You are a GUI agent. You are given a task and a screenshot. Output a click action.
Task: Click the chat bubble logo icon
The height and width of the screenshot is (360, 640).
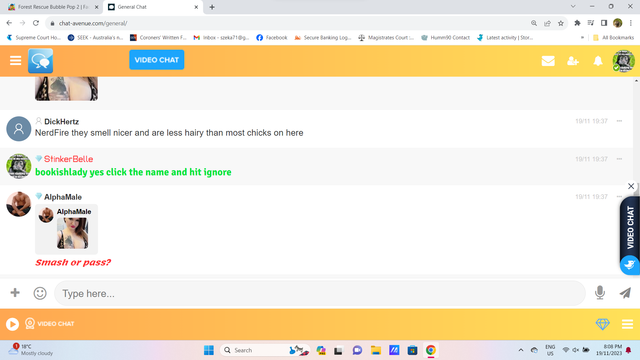point(40,61)
